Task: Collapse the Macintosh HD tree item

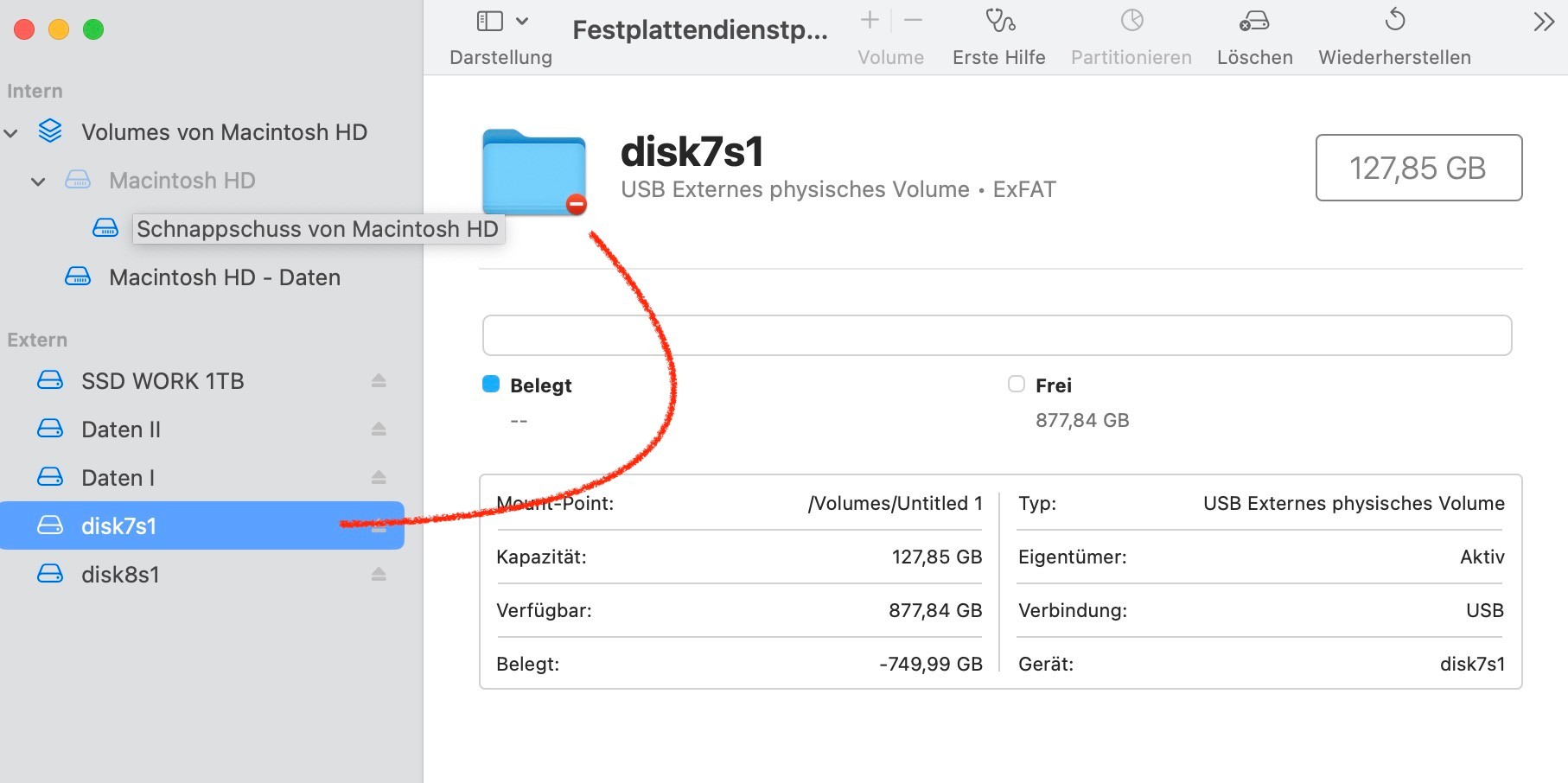Action: coord(38,181)
